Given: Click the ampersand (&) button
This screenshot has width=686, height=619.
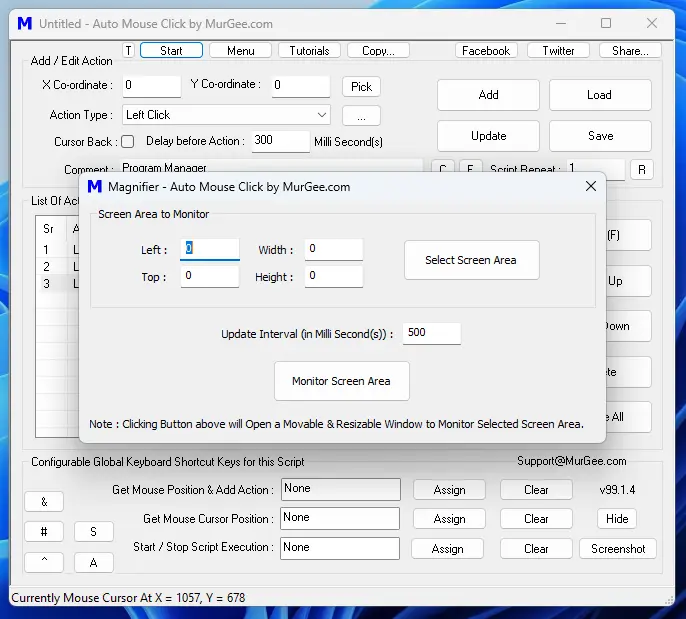Looking at the screenshot, I should point(44,502).
